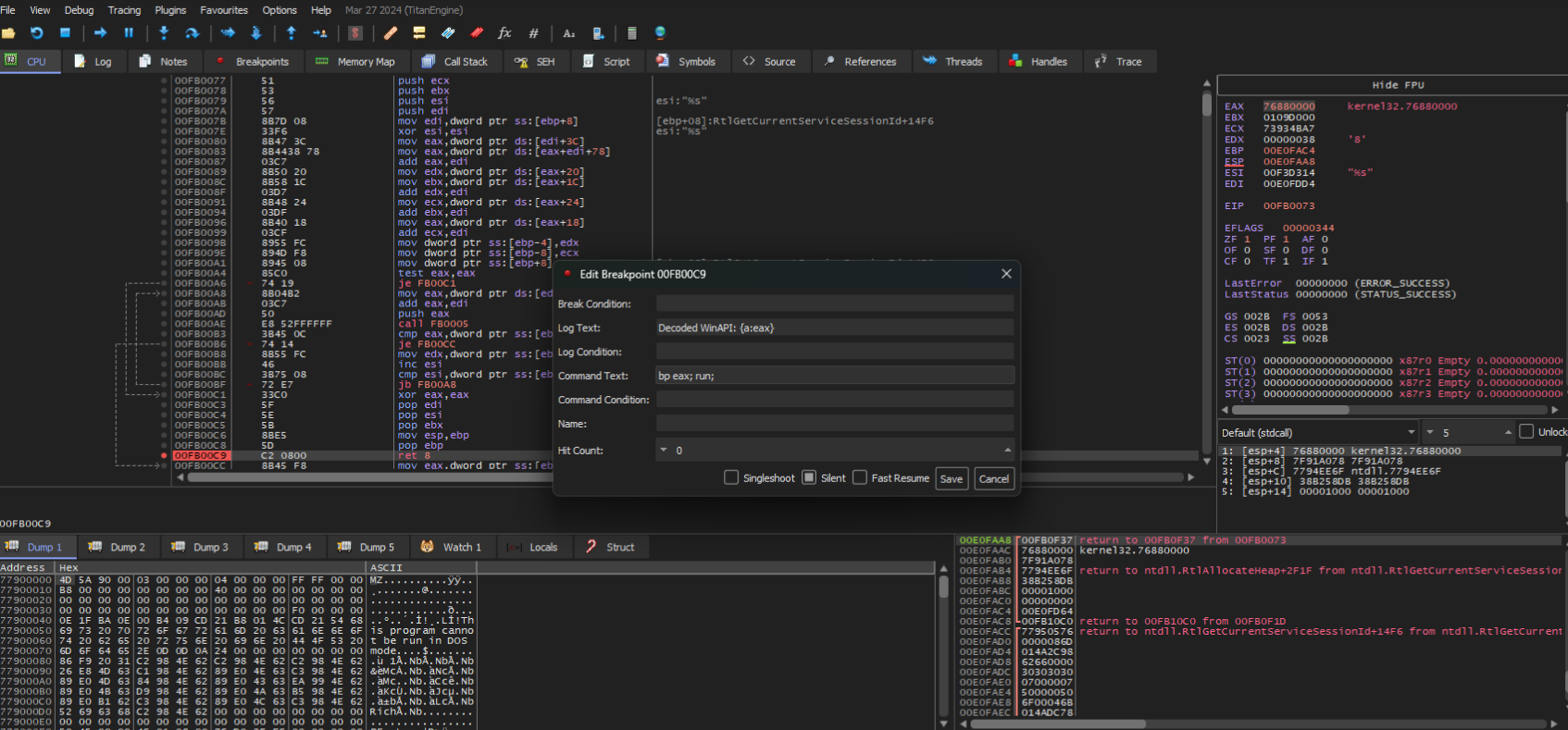Restart the debuggee with the restart icon
Image resolution: width=1568 pixels, height=730 pixels.
(x=37, y=33)
